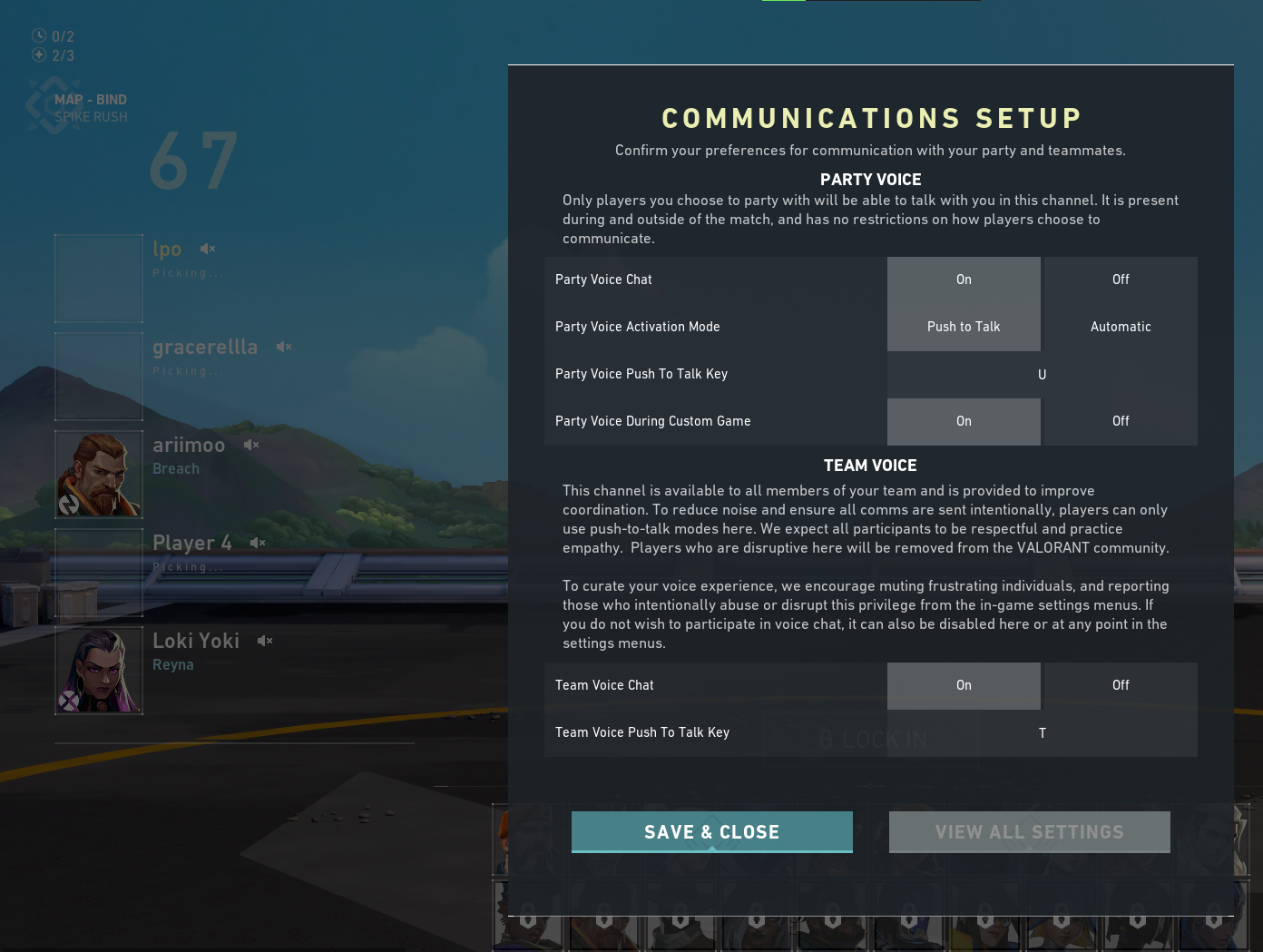
Task: Click the Party Voice During Custom Game label
Action: [653, 421]
